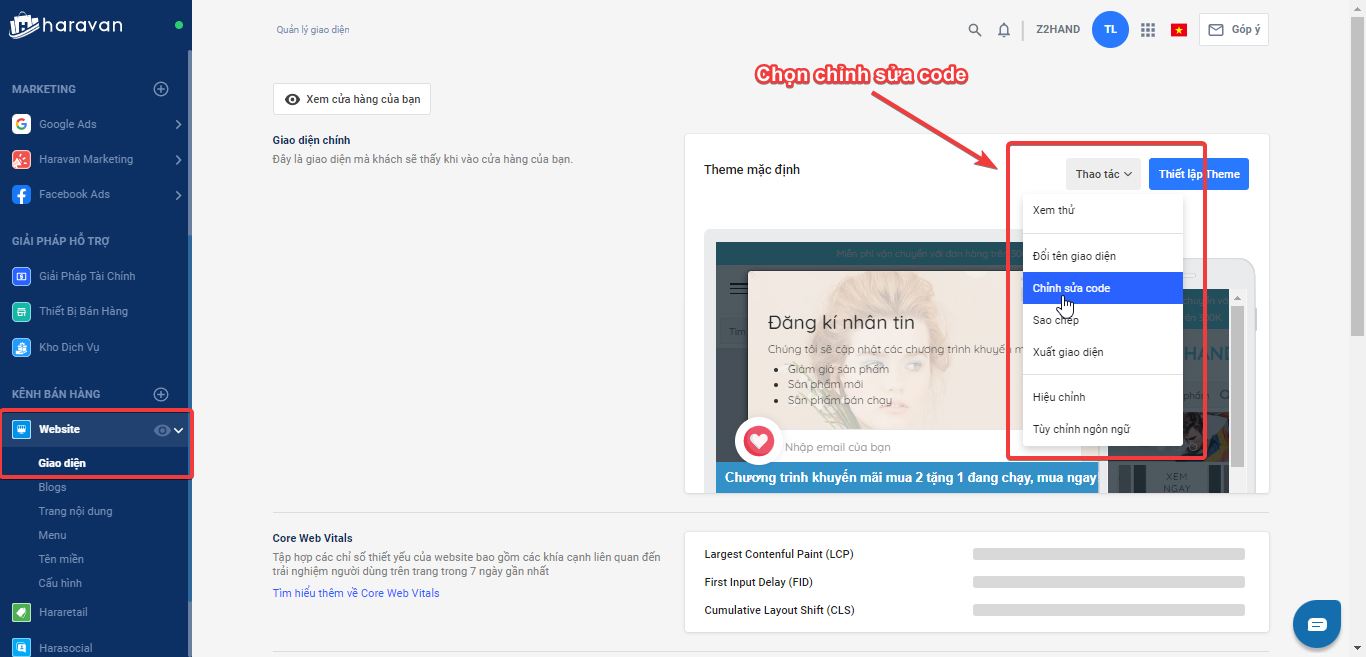This screenshot has height=657, width=1366.
Task: Select Tùy chỉnh ngôn ngữ entry
Action: (x=1103, y=429)
